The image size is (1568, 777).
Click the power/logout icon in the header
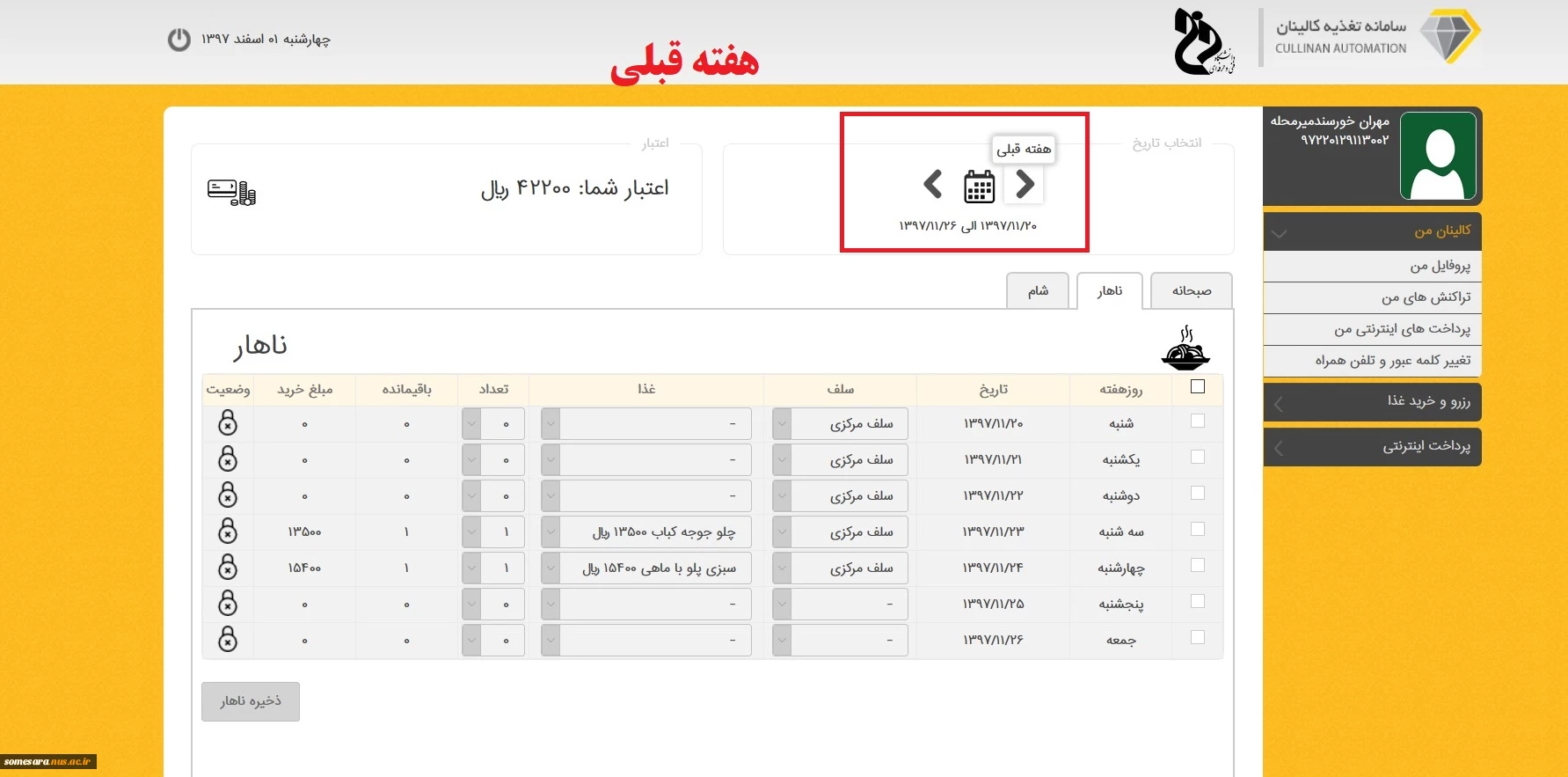tap(179, 40)
